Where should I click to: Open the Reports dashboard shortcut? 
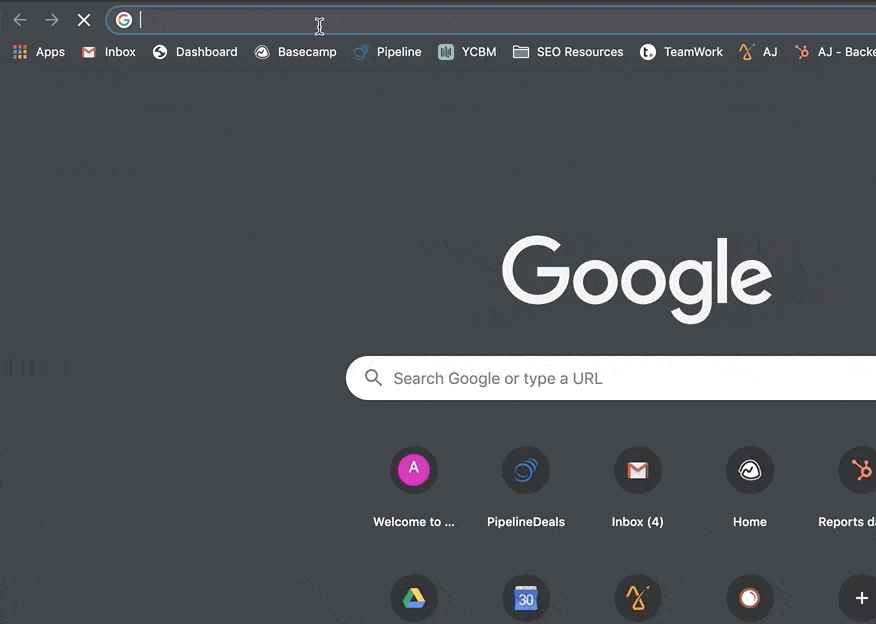click(859, 470)
